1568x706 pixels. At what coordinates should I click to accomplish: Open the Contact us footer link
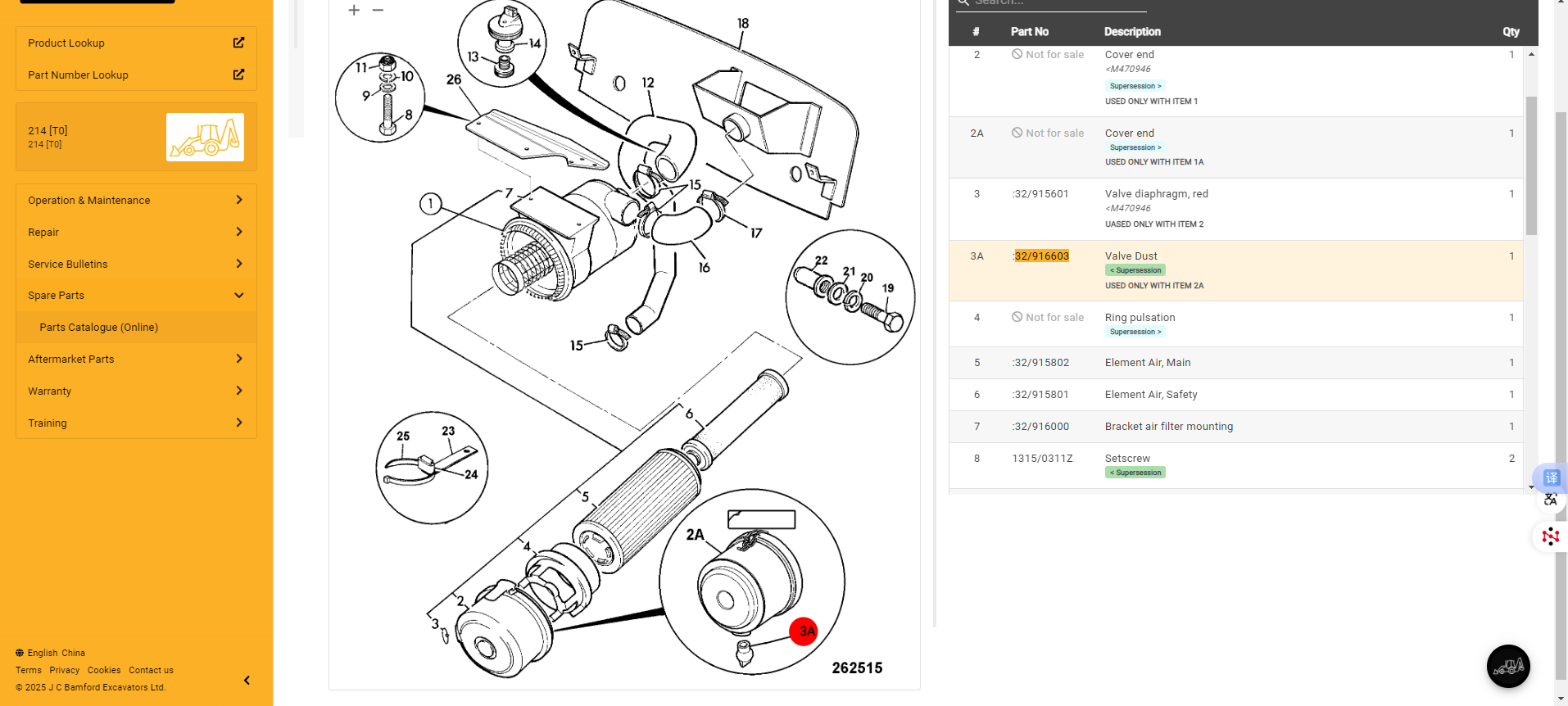click(151, 670)
